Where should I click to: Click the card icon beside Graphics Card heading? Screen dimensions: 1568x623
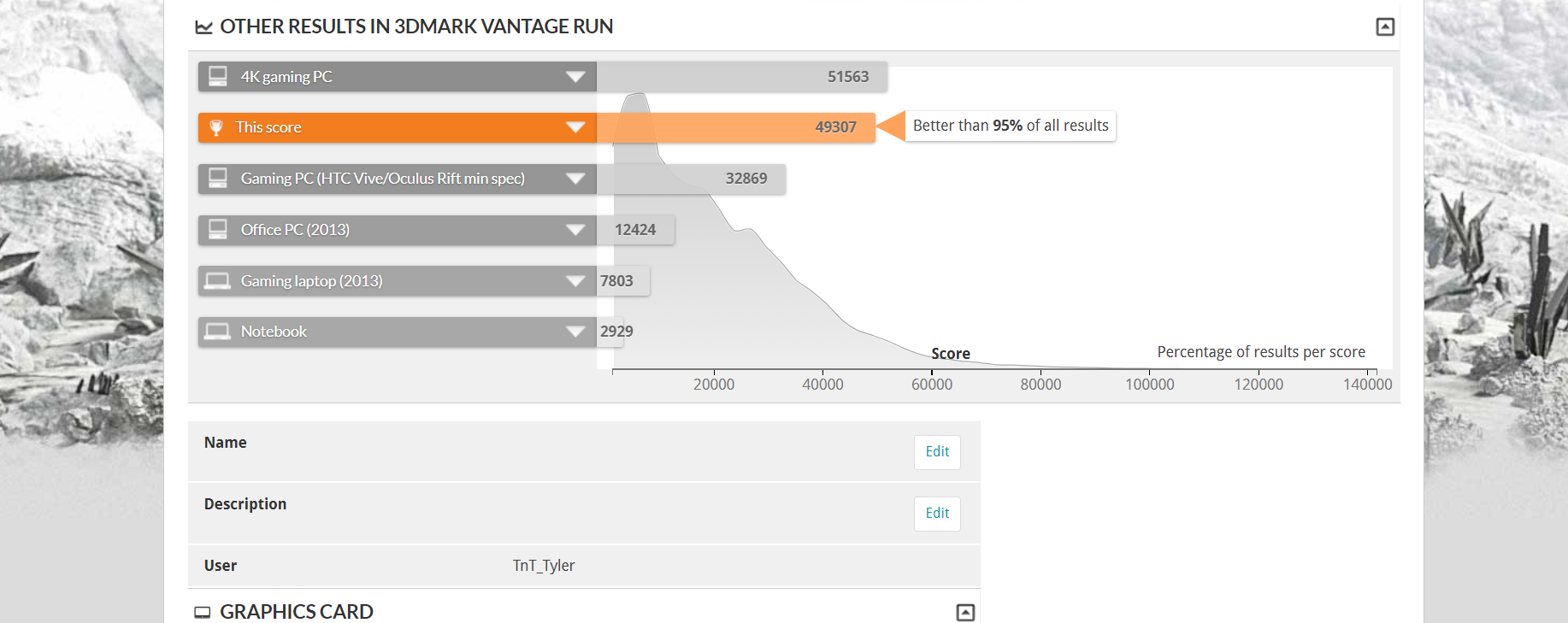pyautogui.click(x=203, y=612)
